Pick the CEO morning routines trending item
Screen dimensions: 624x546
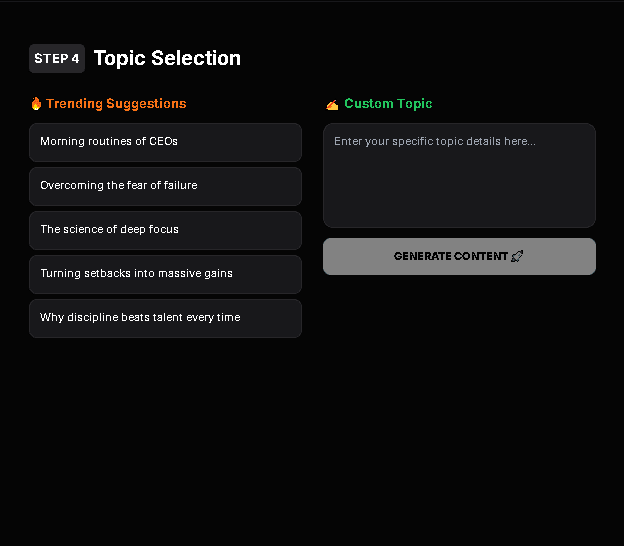click(x=165, y=142)
